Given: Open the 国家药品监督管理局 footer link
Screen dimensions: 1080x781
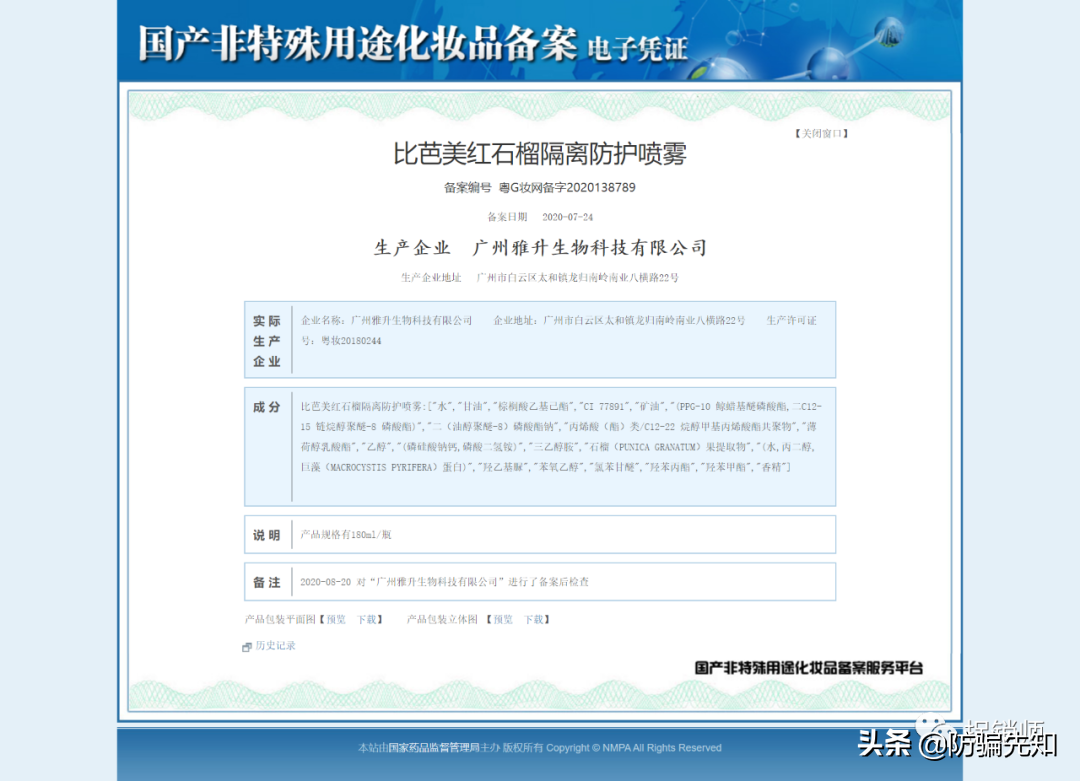Looking at the screenshot, I should click(x=434, y=747).
